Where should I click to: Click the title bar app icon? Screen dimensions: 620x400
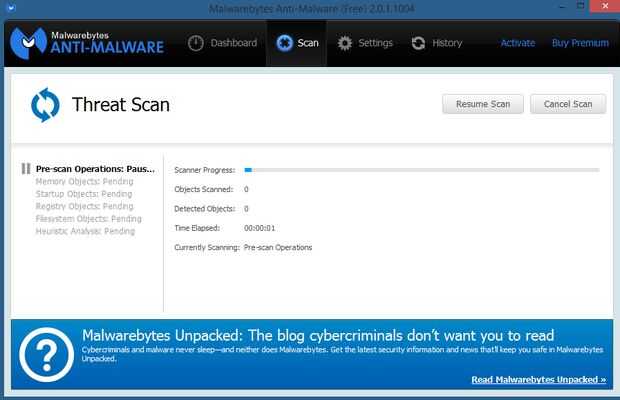(11, 7)
